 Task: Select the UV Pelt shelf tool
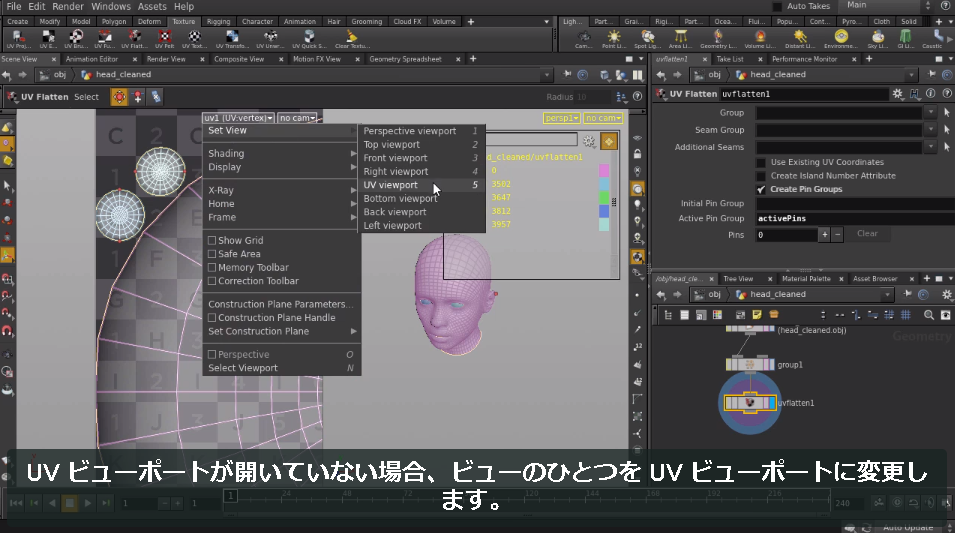[x=164, y=40]
